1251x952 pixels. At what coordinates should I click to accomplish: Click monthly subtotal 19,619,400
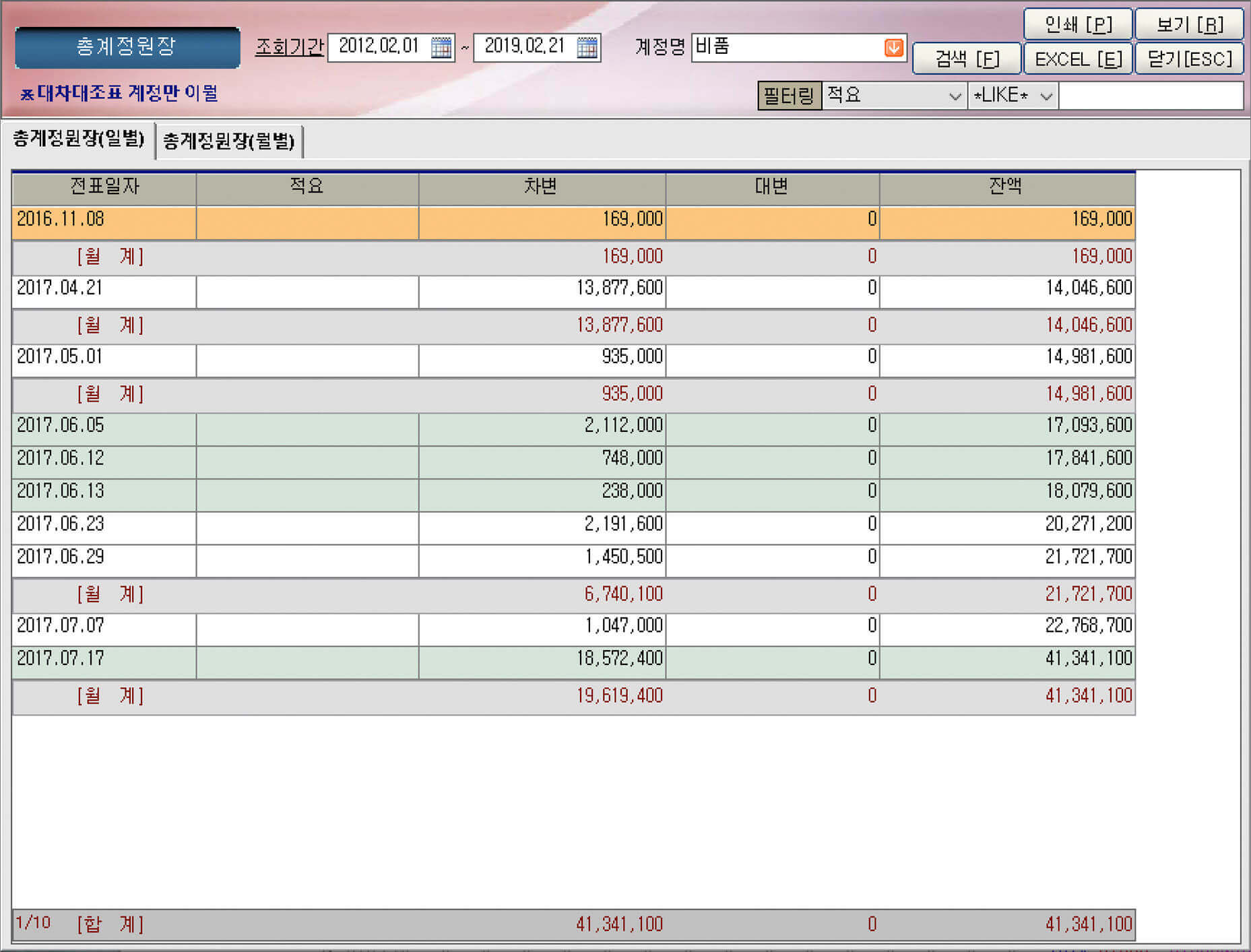[620, 696]
